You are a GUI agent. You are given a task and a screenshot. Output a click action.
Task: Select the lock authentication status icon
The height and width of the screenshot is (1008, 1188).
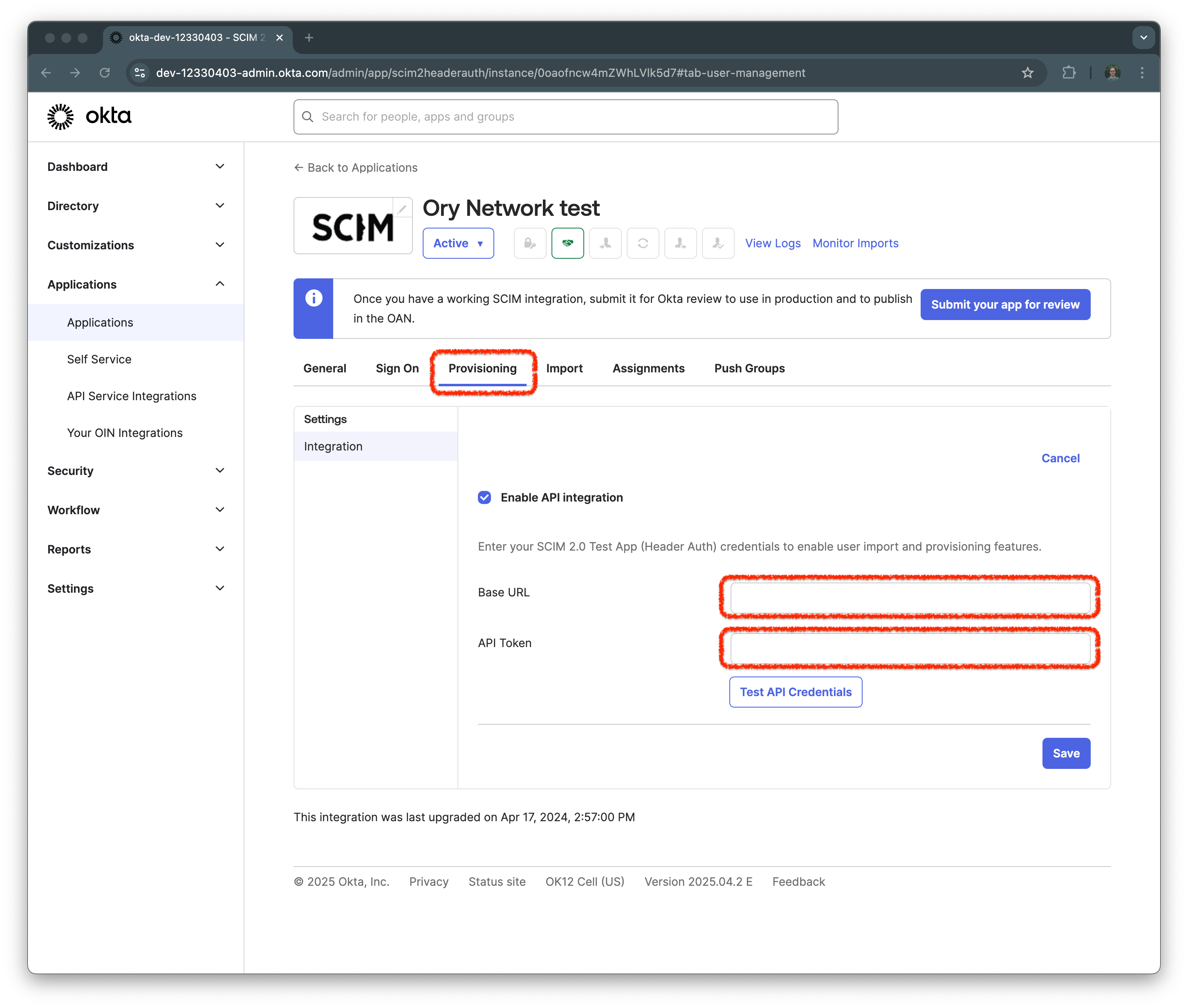pos(530,243)
